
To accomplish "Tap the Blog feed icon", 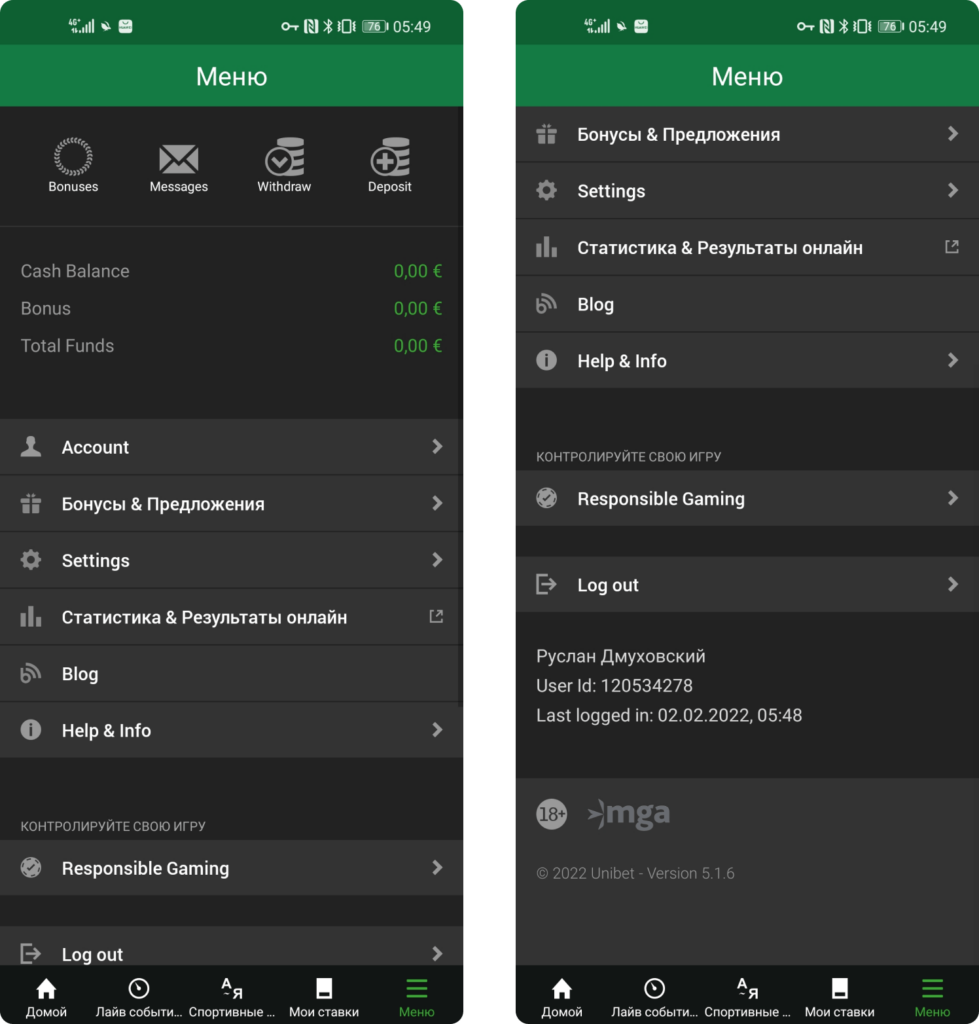I will (32, 673).
